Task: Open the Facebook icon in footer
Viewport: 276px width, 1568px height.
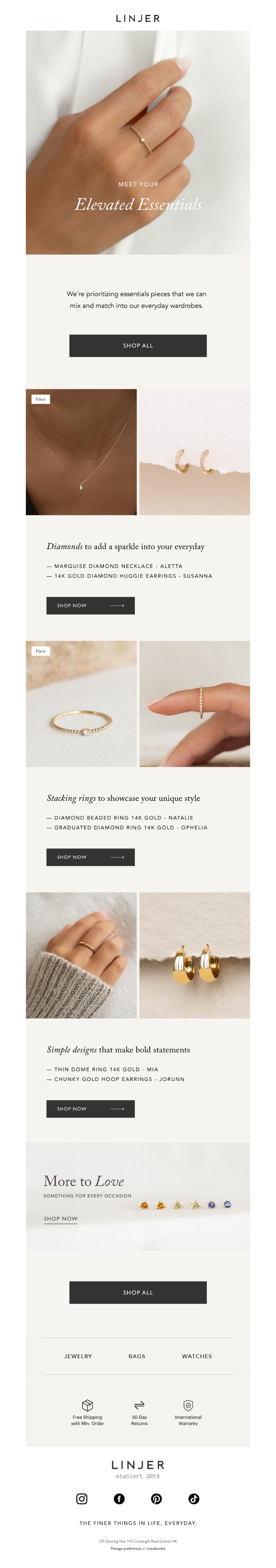Action: click(x=119, y=1499)
